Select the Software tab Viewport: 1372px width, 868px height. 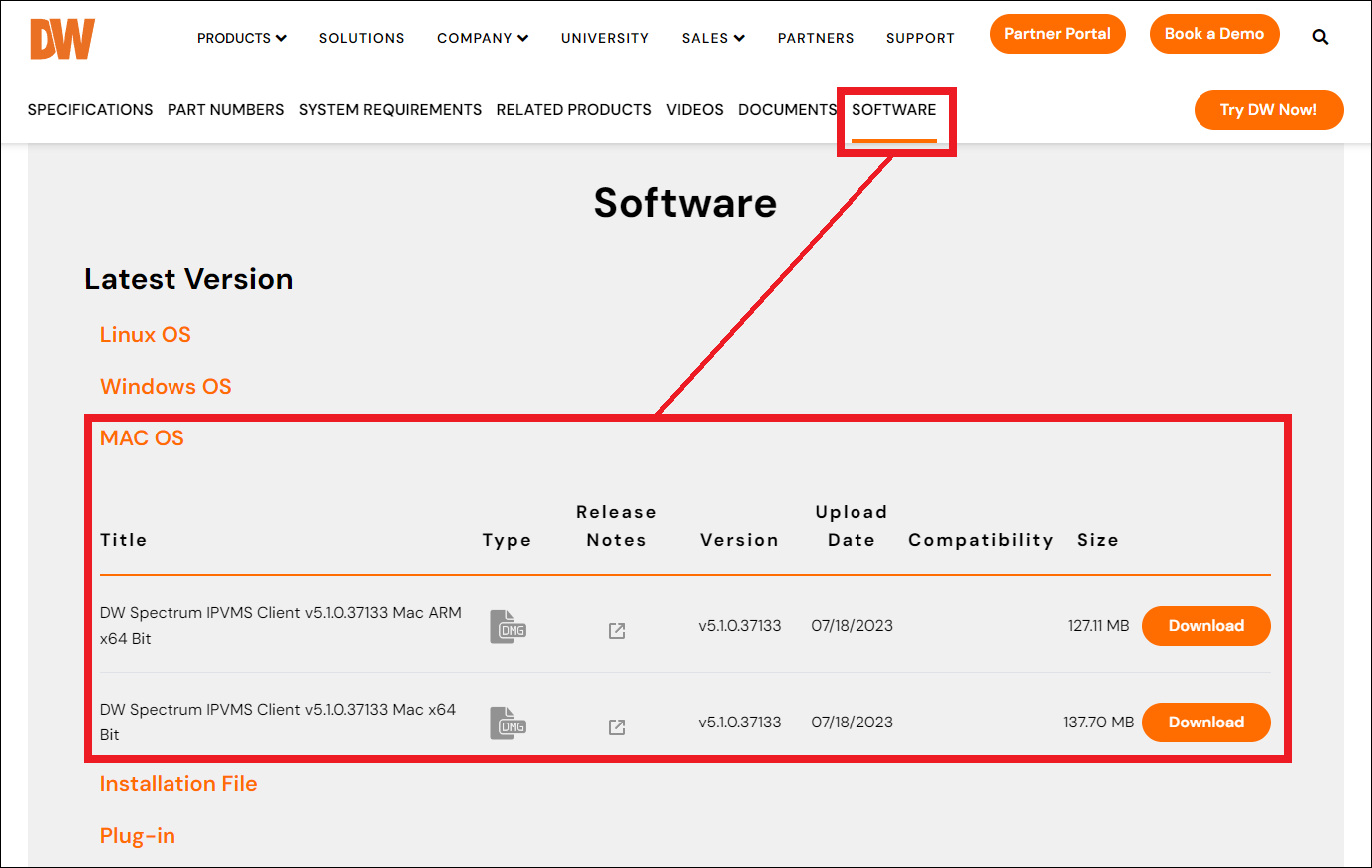[893, 110]
